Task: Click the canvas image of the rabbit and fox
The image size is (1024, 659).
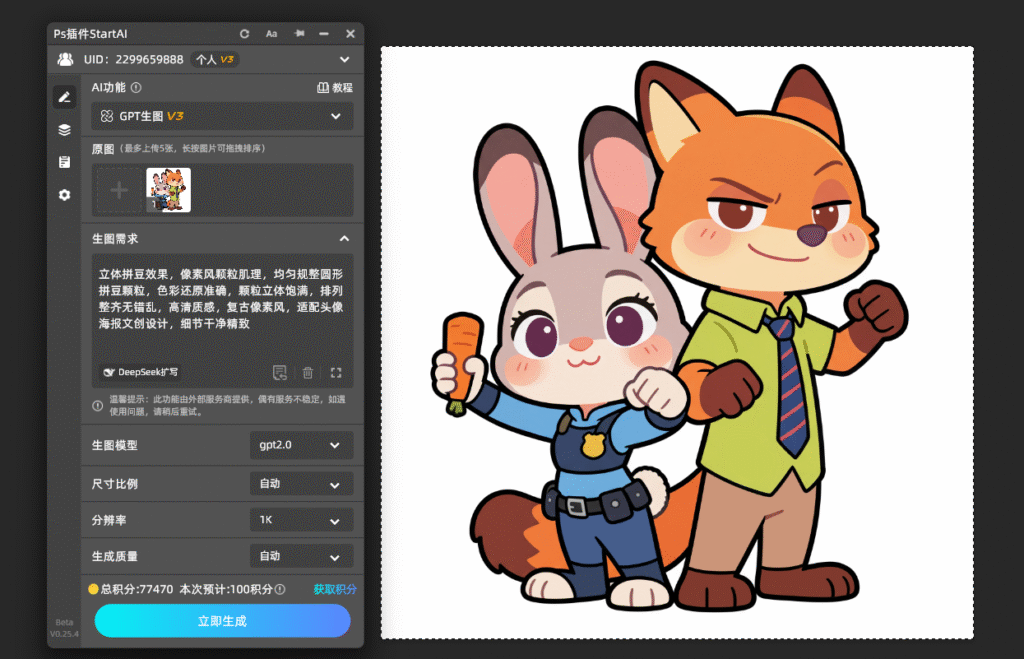Action: [x=677, y=343]
